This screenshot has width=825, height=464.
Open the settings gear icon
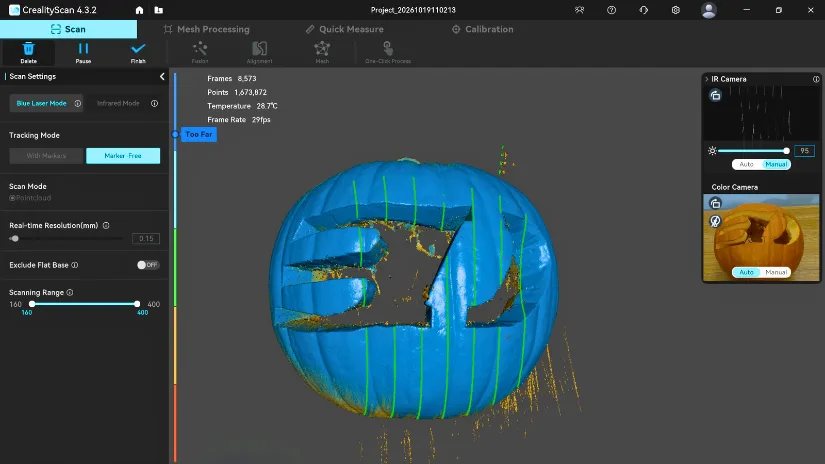(x=676, y=10)
